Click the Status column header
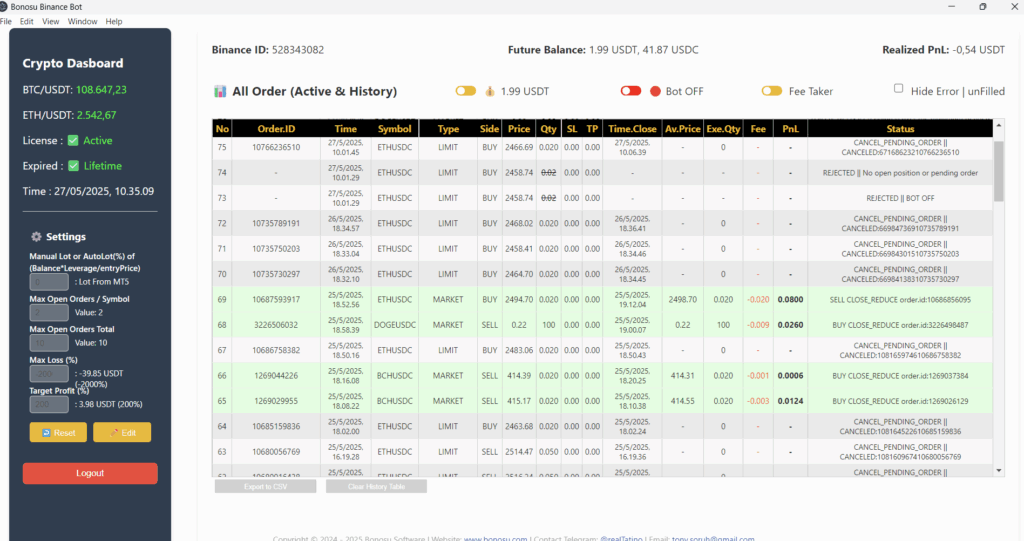The height and width of the screenshot is (541, 1024). coord(900,129)
